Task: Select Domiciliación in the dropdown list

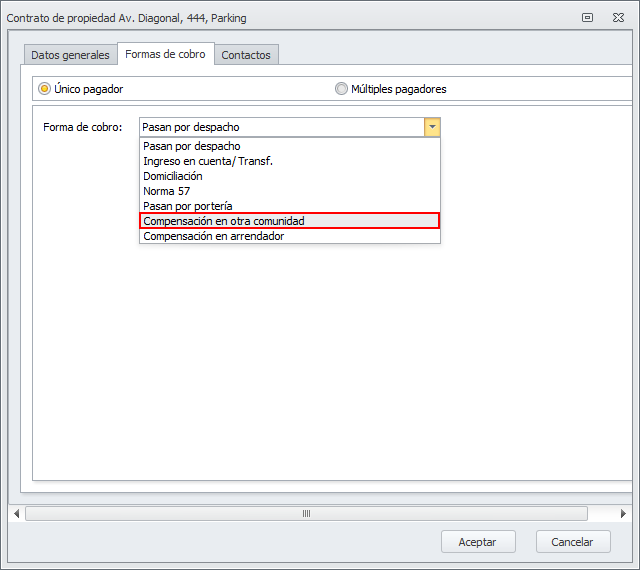Action: (x=290, y=176)
